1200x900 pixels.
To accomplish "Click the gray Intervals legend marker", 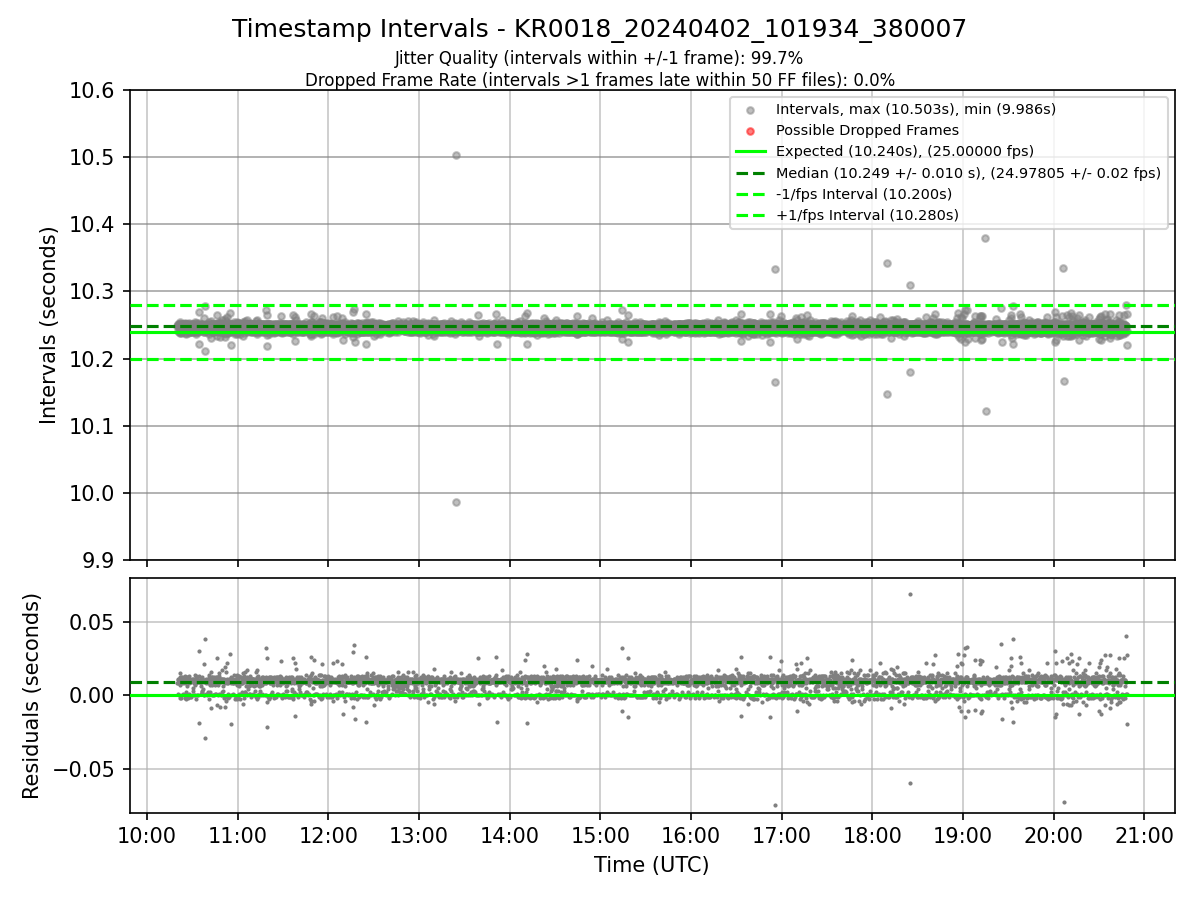I will (x=751, y=109).
